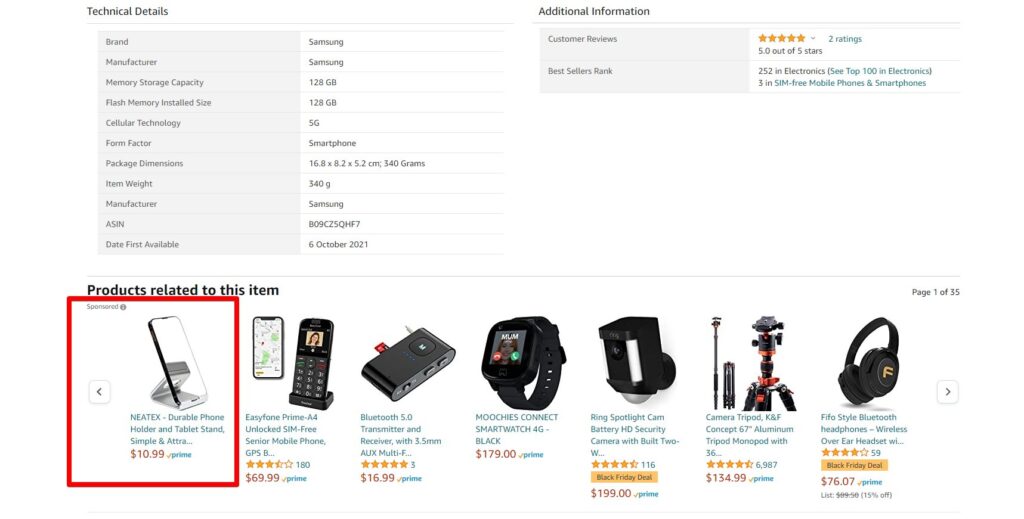Click the Easyfone senior phone image

coord(292,363)
